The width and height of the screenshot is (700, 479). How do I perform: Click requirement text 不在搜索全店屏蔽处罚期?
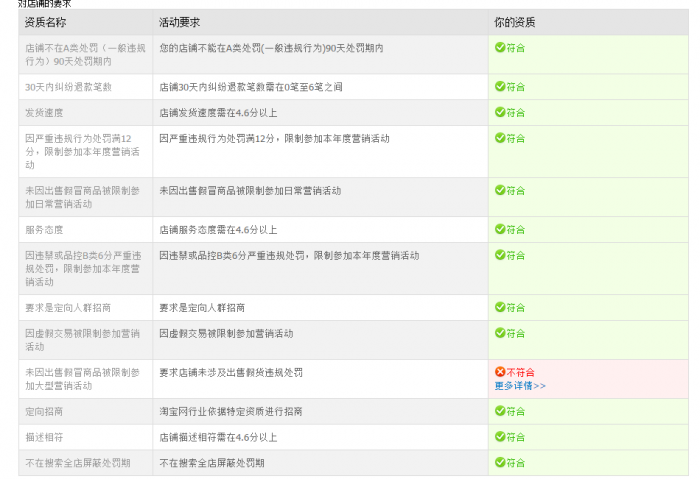tap(212, 463)
